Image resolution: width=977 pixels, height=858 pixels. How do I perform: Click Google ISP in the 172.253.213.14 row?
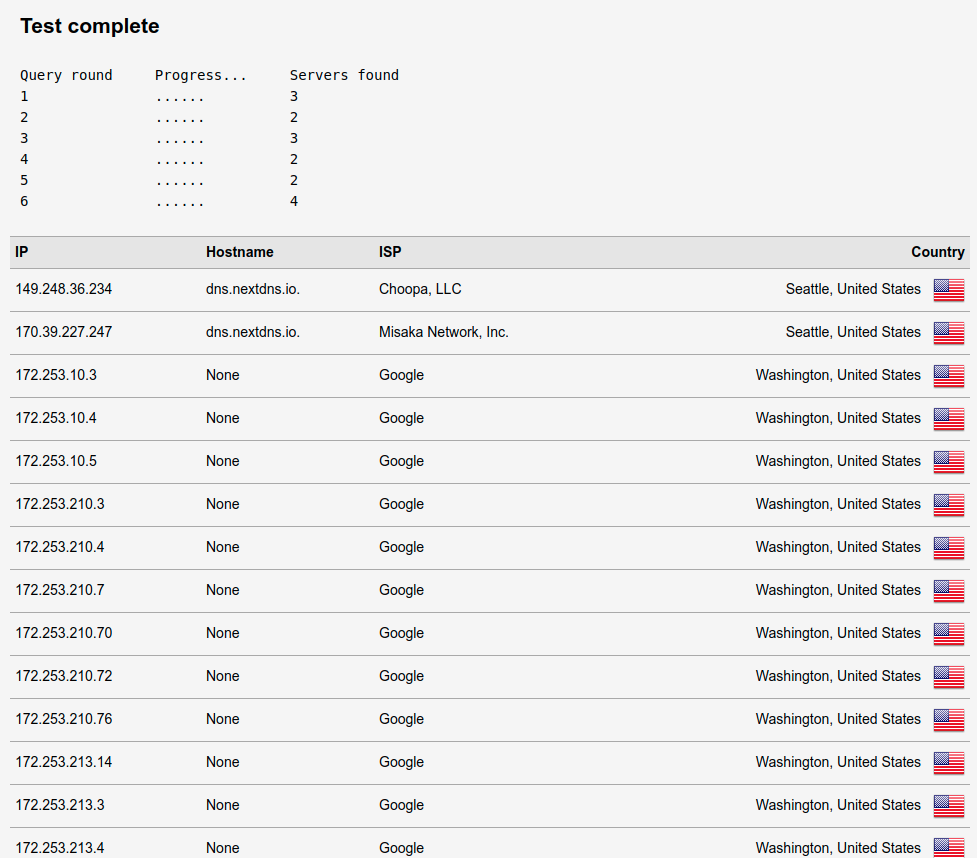[401, 762]
